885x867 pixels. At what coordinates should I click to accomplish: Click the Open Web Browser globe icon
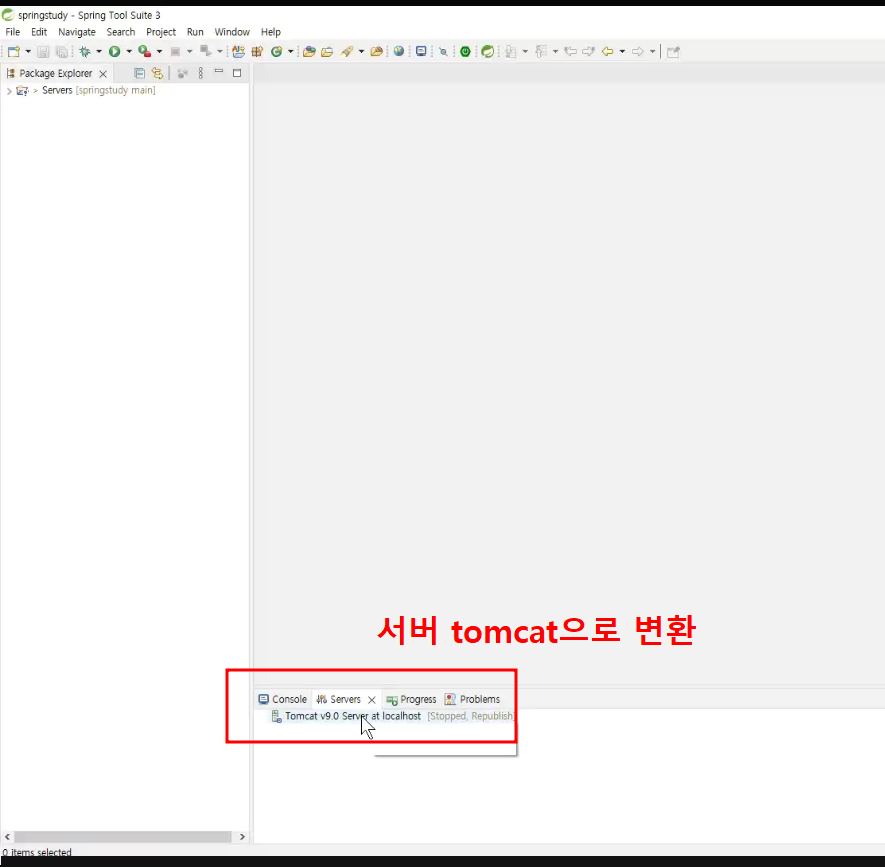[399, 52]
